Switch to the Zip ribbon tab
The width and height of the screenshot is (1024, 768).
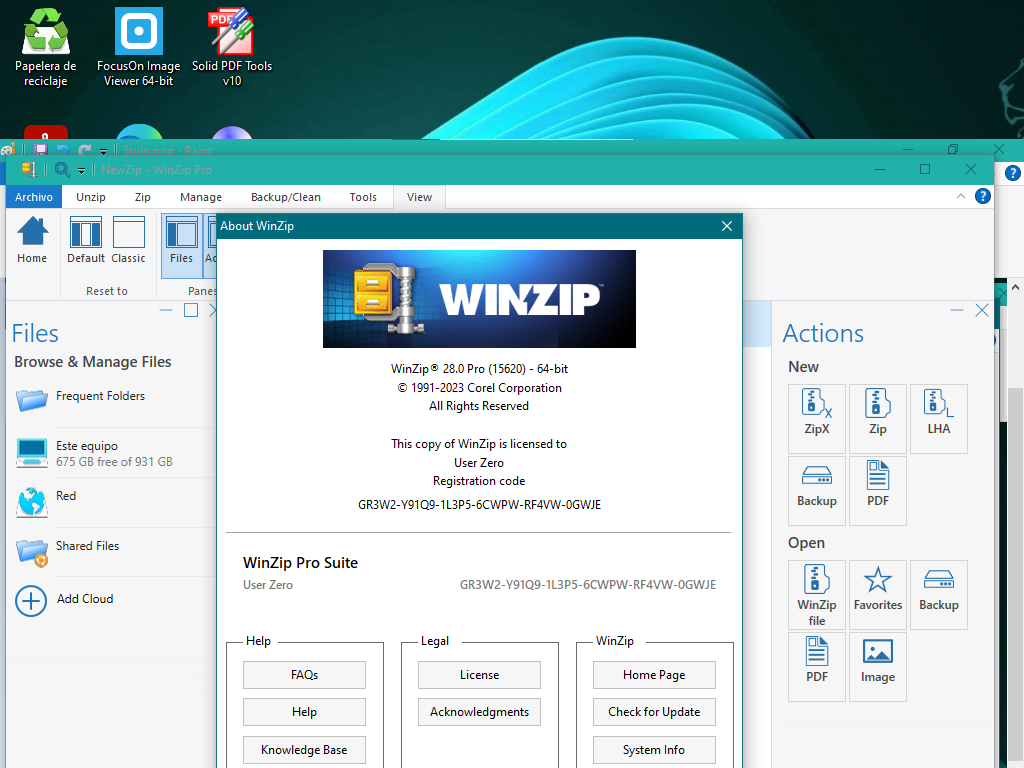pos(142,197)
